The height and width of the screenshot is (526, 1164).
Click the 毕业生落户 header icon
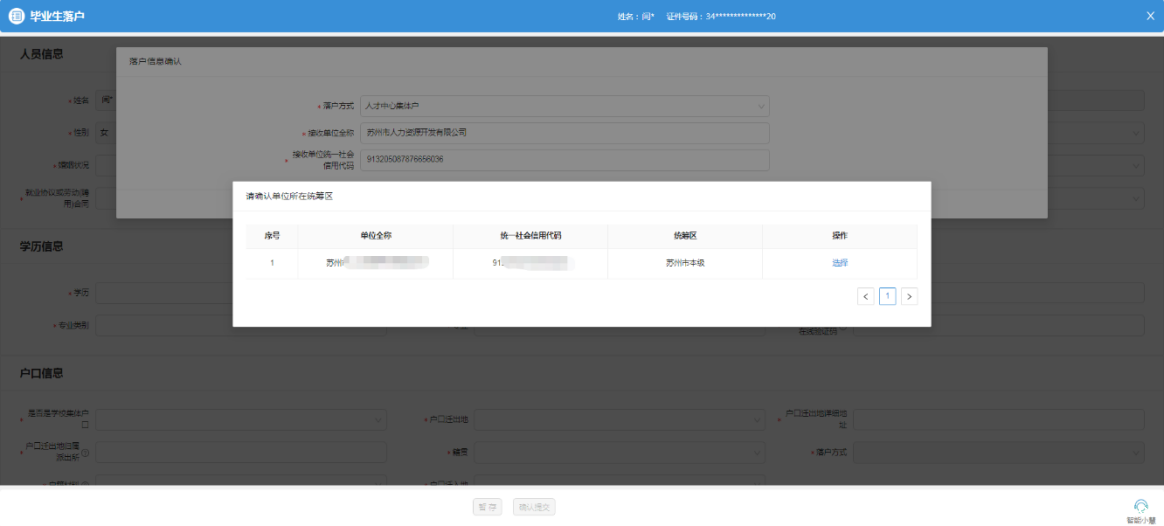[x=16, y=16]
